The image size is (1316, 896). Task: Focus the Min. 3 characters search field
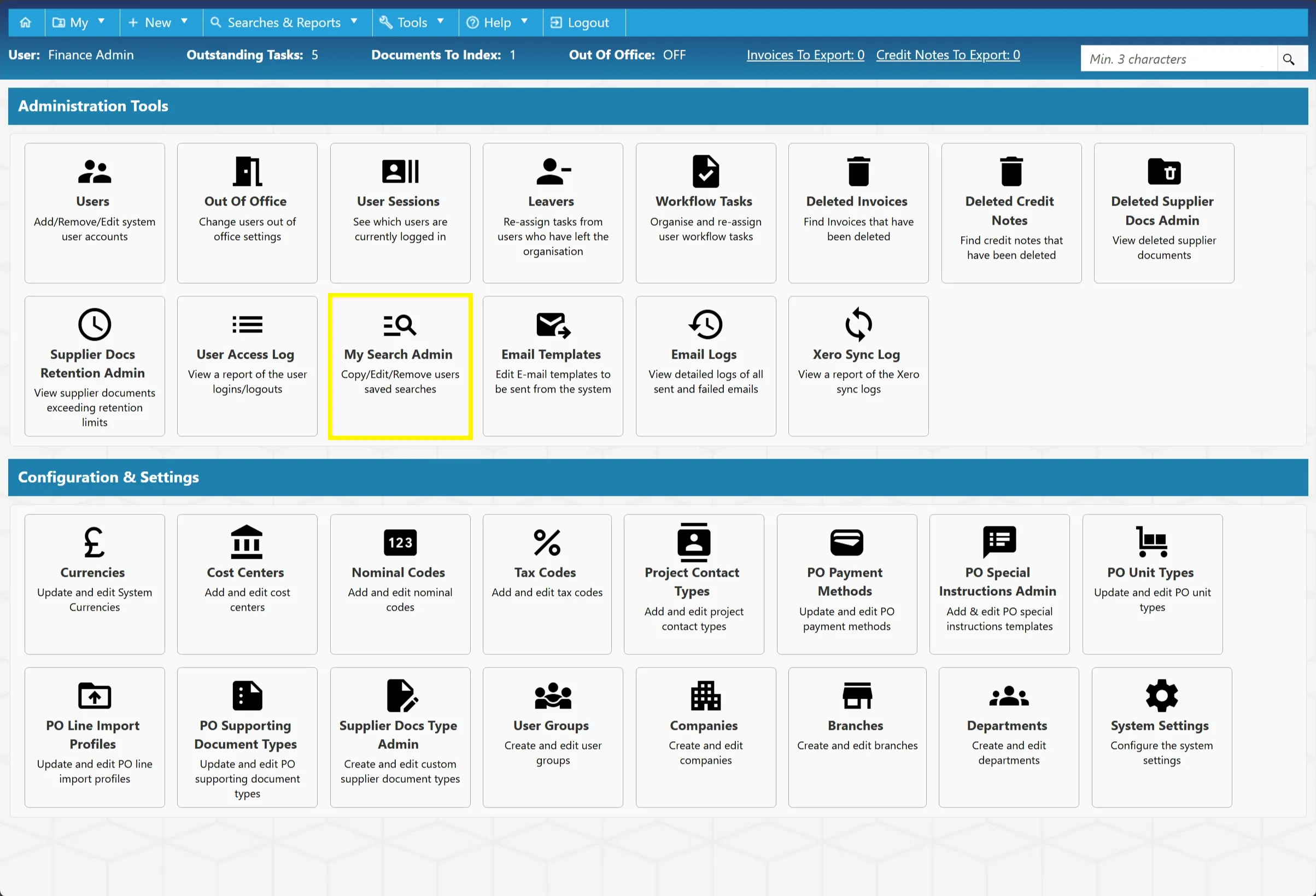pyautogui.click(x=1178, y=59)
